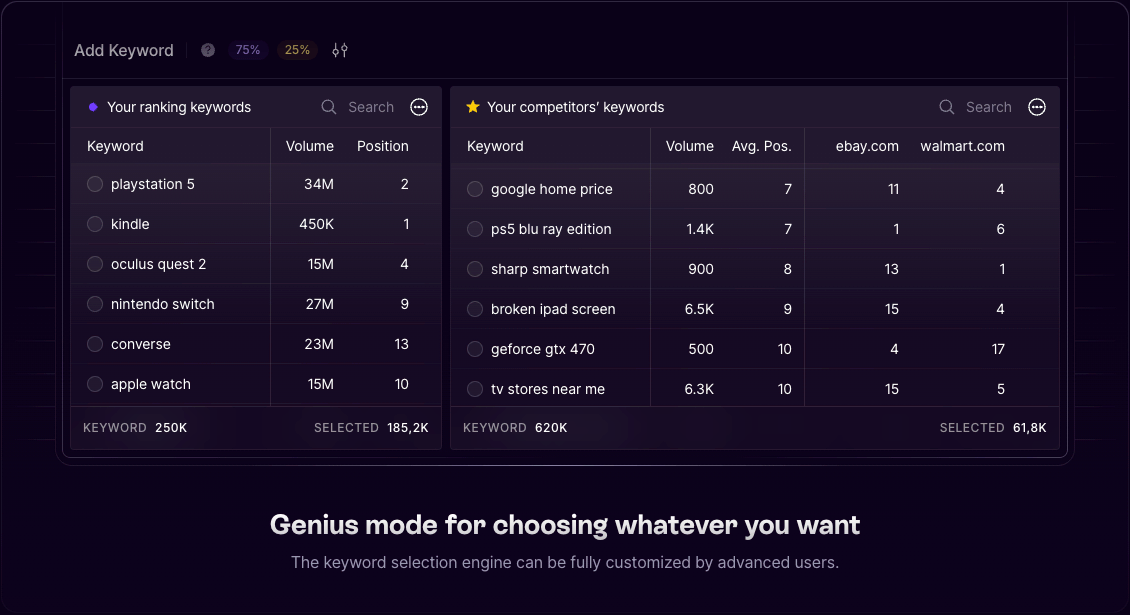
Task: Click the walmart.com column header
Action: coord(962,146)
